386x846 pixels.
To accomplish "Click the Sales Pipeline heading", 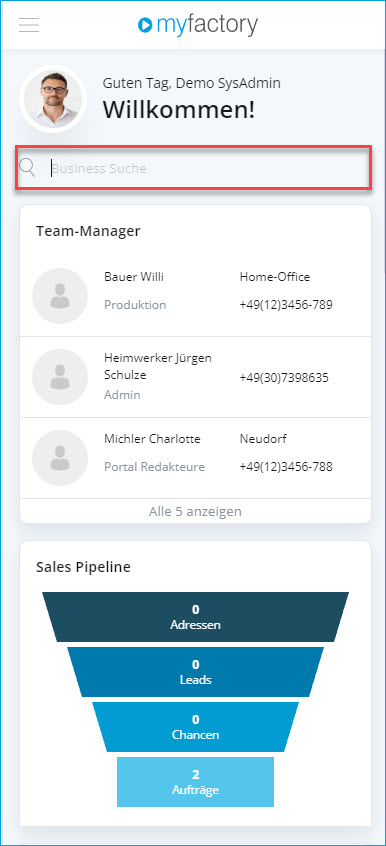I will coord(83,567).
